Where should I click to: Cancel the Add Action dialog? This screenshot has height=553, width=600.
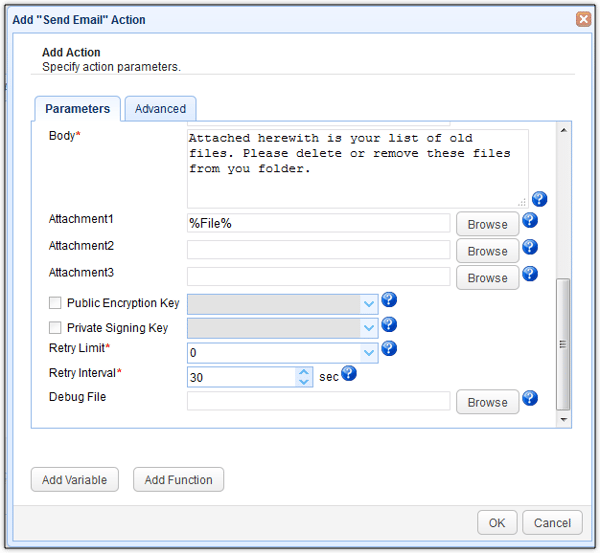(552, 523)
